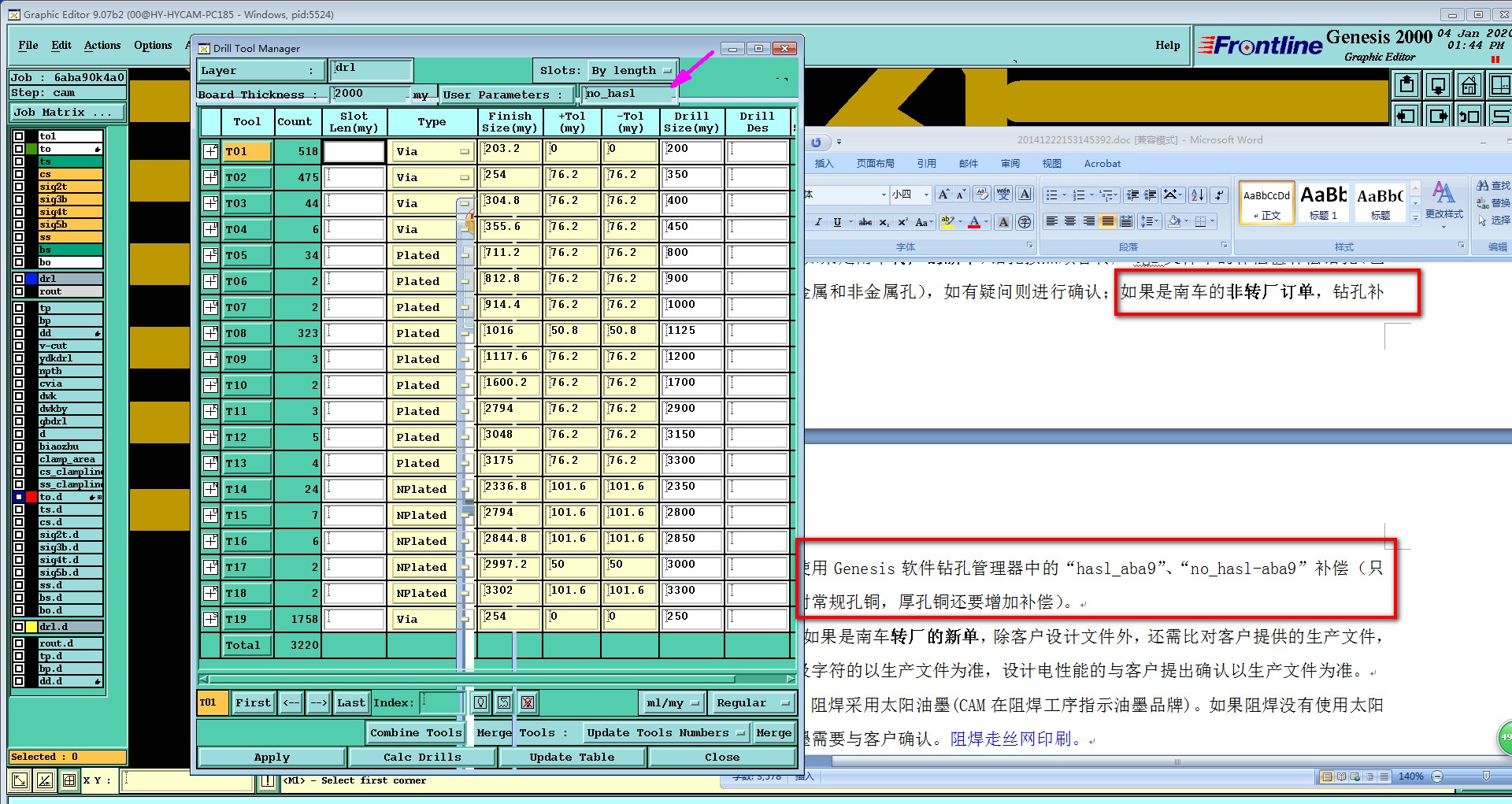The width and height of the screenshot is (1512, 804).
Task: Toggle the checkbox for layer to.d
Action: 19,497
